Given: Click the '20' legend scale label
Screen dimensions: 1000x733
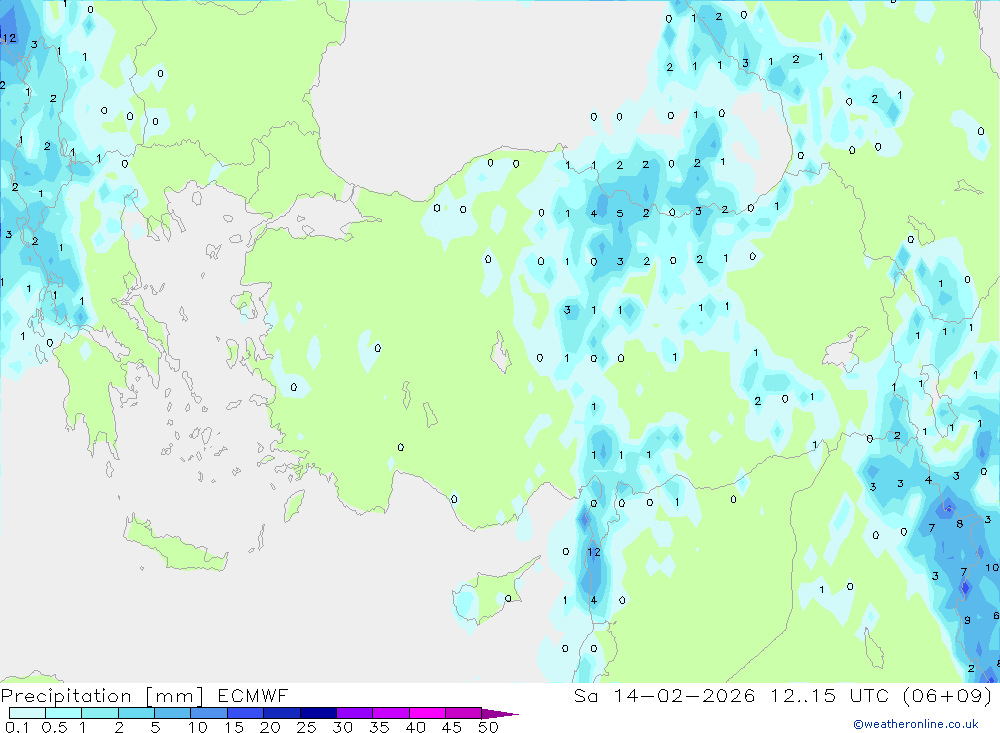Looking at the screenshot, I should pos(270,727).
